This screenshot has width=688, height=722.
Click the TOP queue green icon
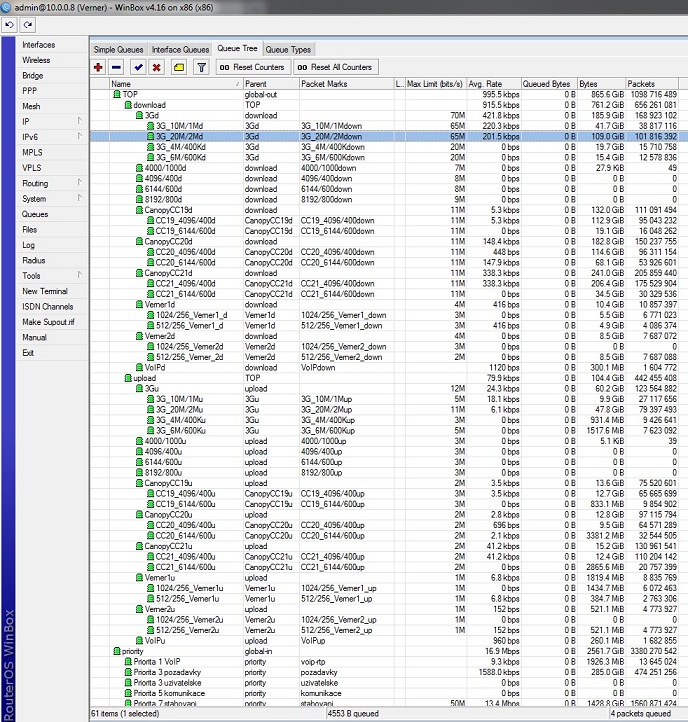pyautogui.click(x=117, y=94)
